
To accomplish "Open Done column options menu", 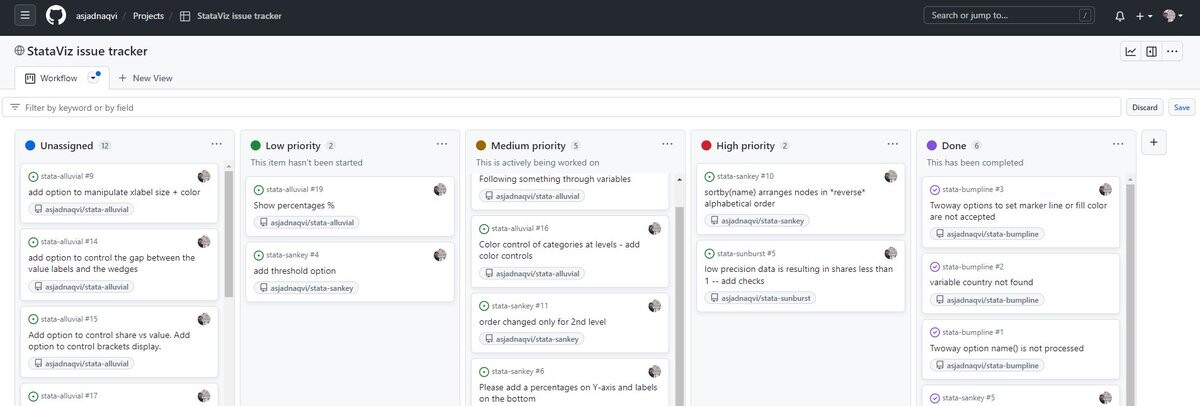I will [x=1117, y=145].
